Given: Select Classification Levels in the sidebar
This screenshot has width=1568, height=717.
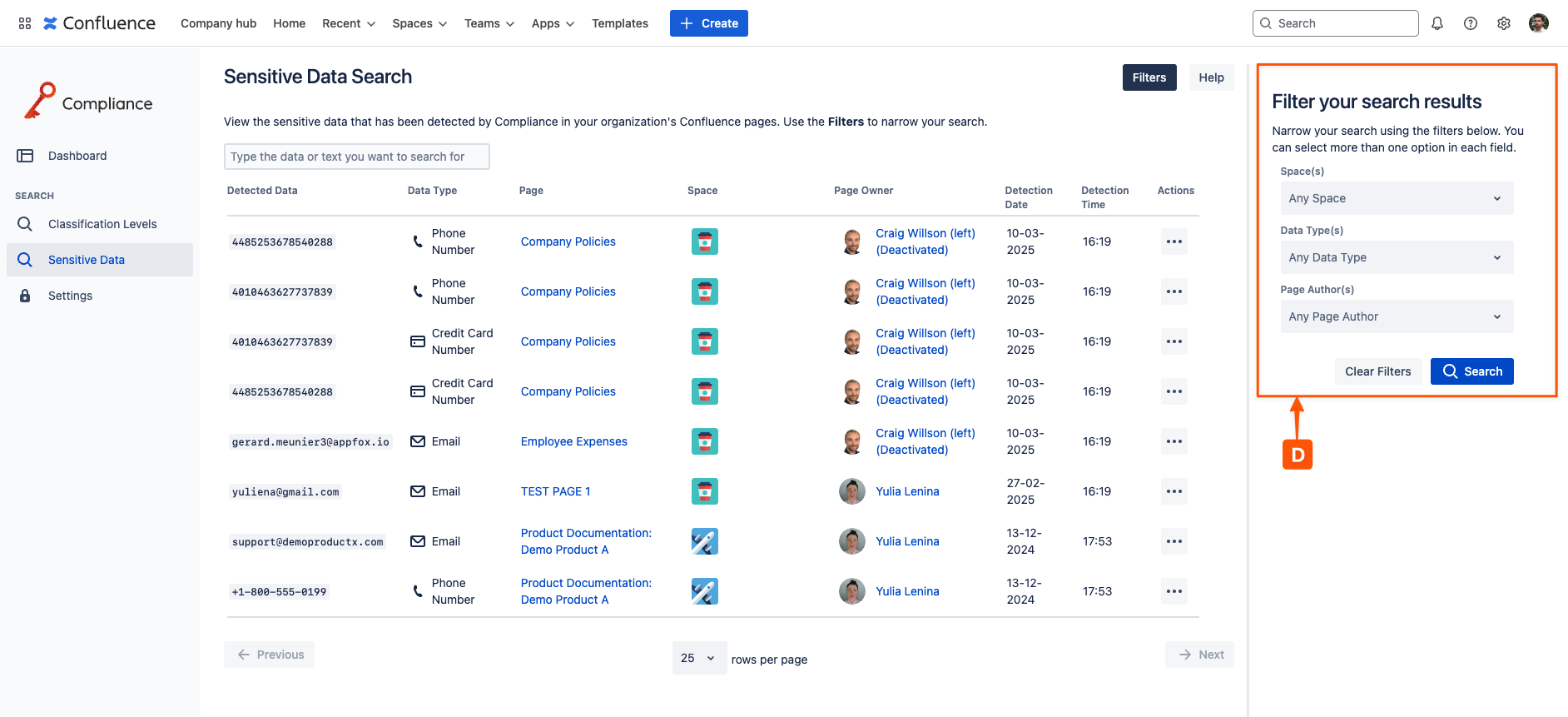Looking at the screenshot, I should pyautogui.click(x=102, y=224).
